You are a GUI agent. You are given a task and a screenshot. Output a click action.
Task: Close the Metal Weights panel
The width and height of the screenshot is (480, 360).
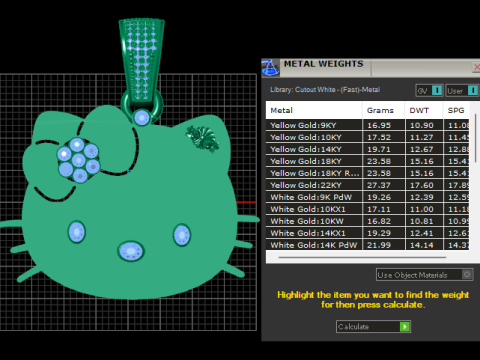pos(476,67)
